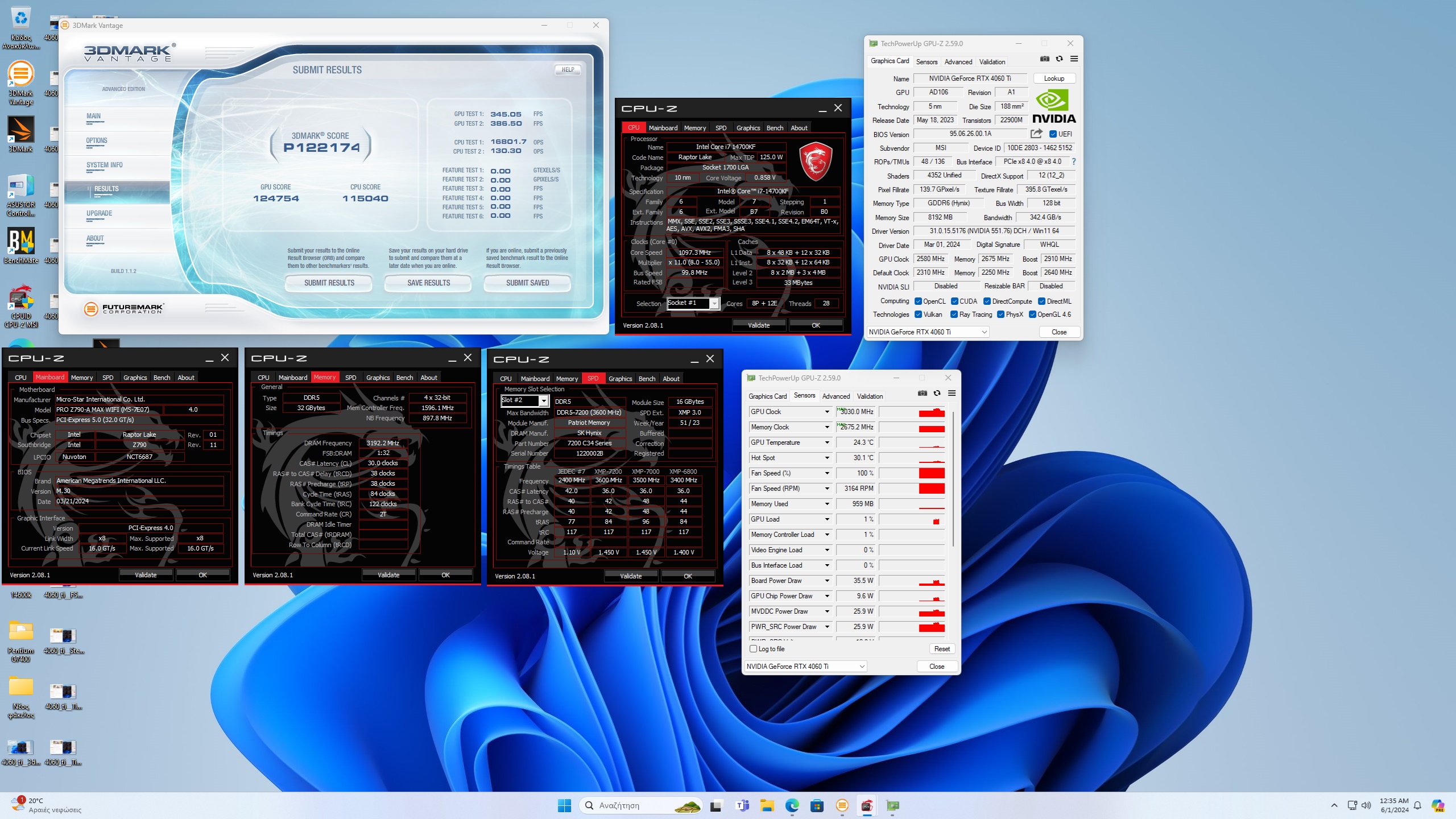
Task: Toggle the Vulkan checkbox
Action: (918, 315)
